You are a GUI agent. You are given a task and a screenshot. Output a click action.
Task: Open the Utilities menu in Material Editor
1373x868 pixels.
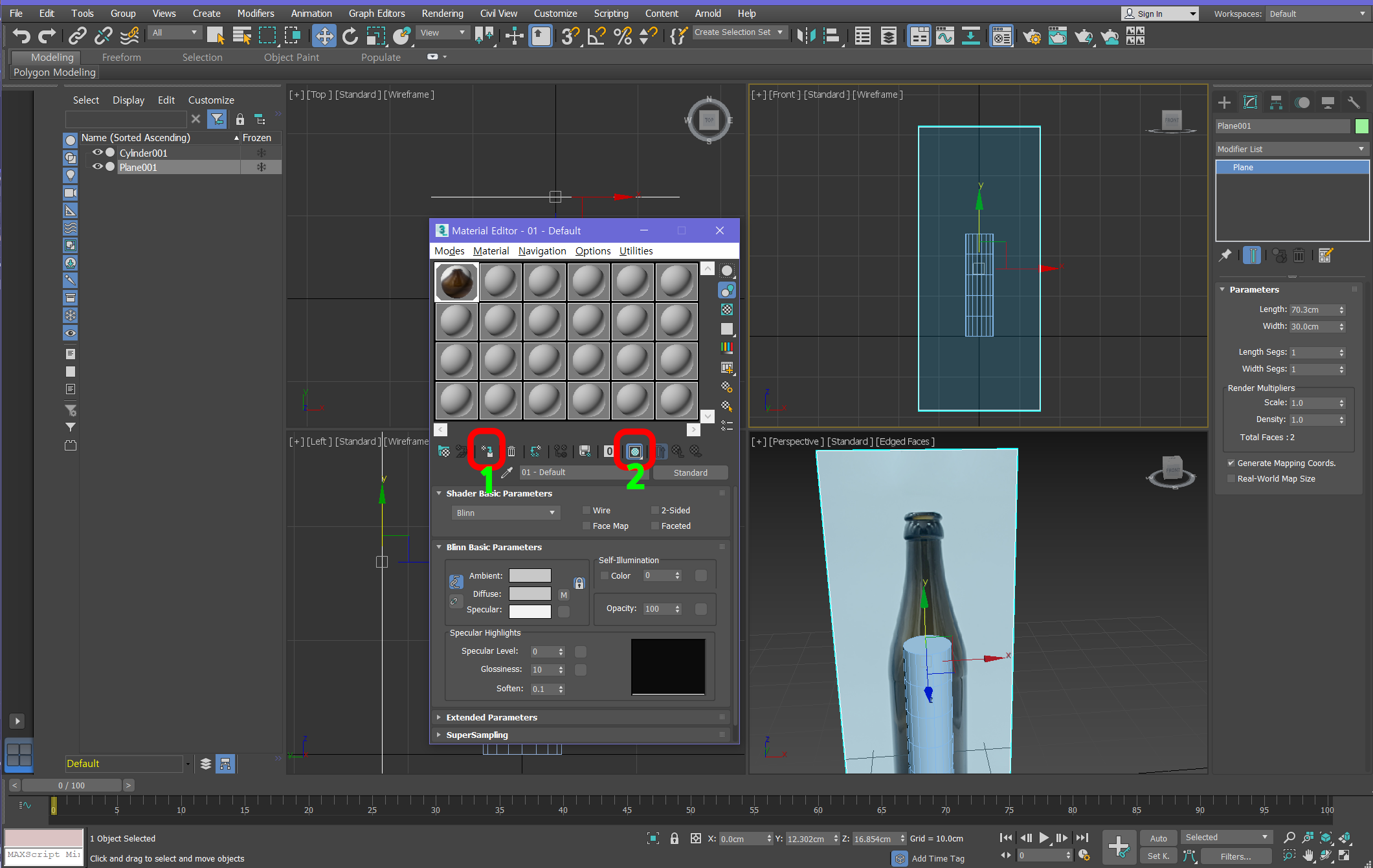coord(636,251)
